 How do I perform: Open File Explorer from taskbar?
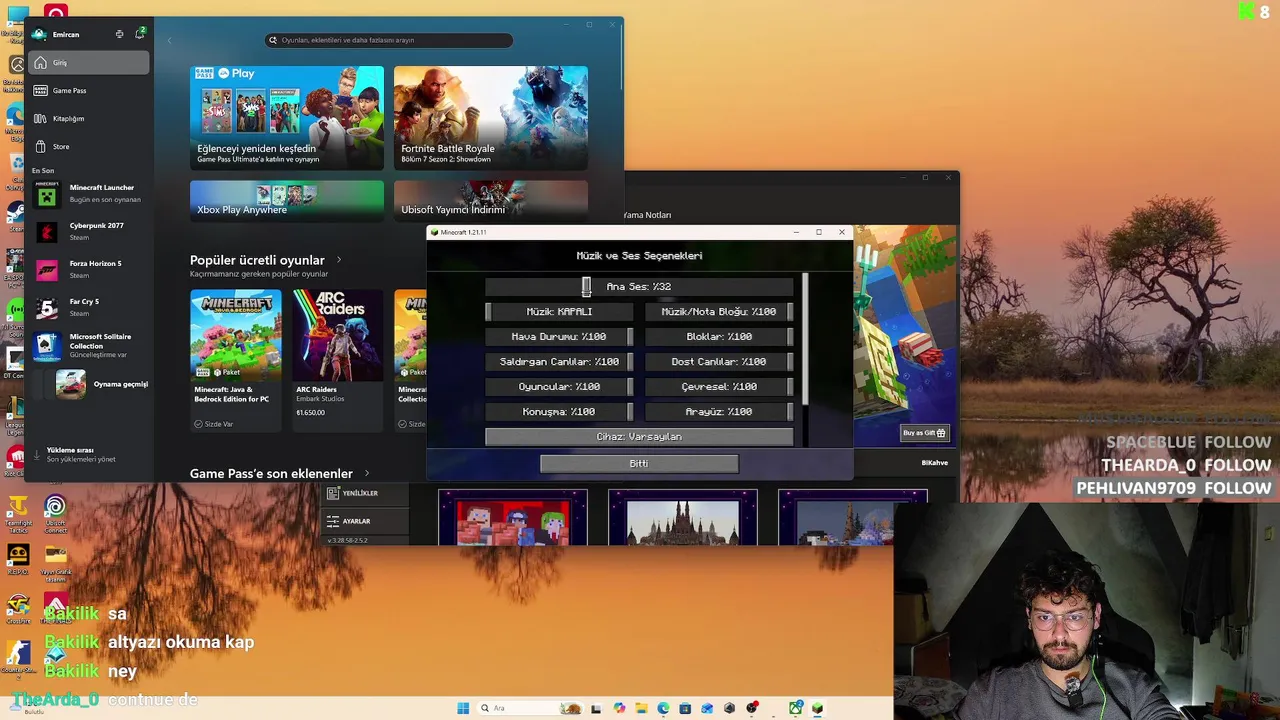coord(641,708)
